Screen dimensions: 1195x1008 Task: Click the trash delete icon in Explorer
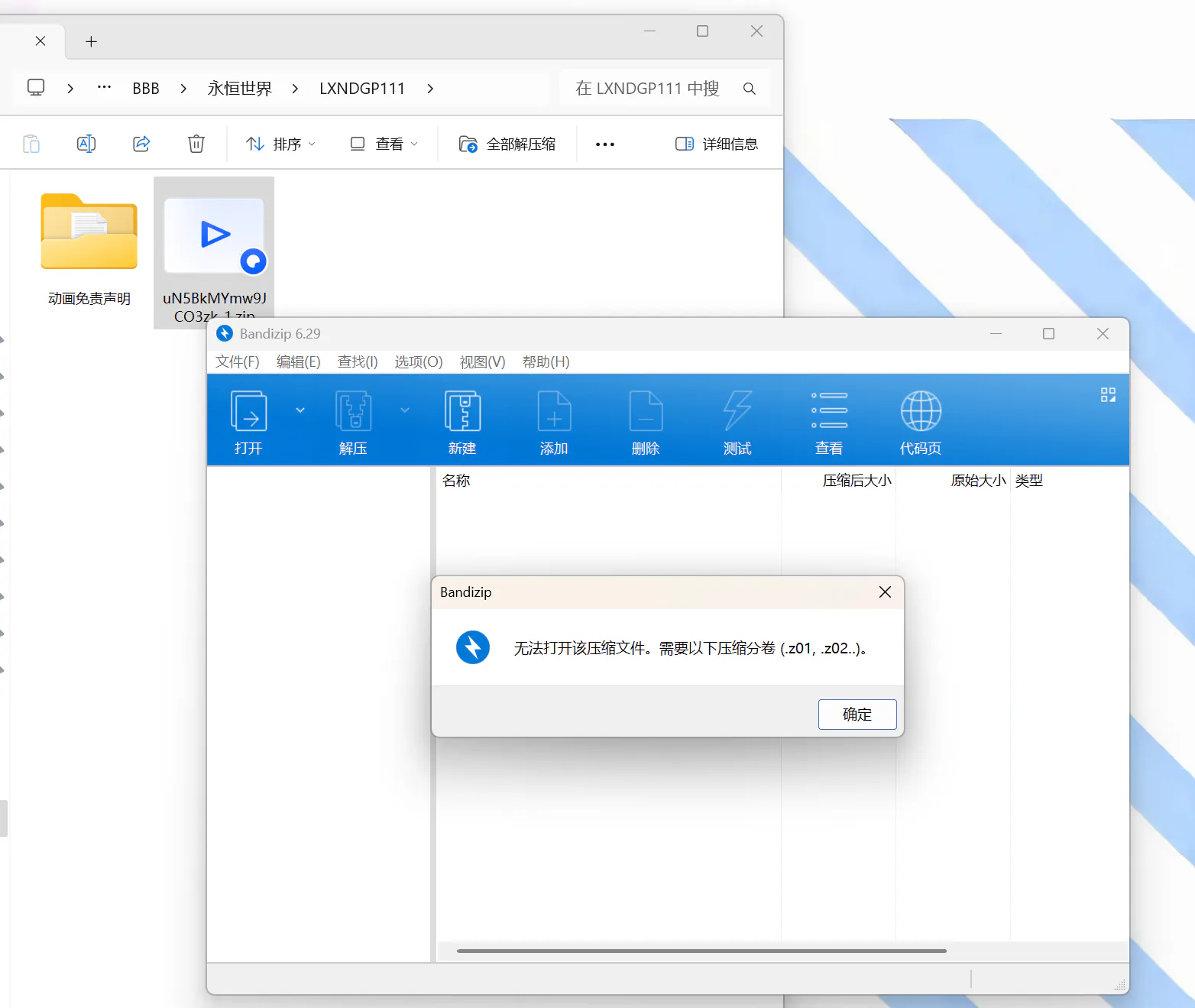[x=196, y=144]
